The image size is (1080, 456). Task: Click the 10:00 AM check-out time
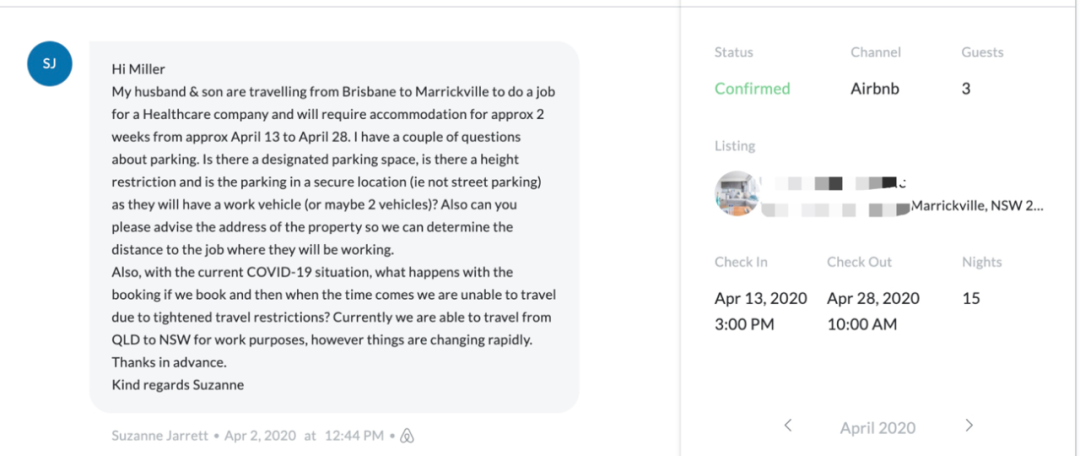tap(862, 324)
